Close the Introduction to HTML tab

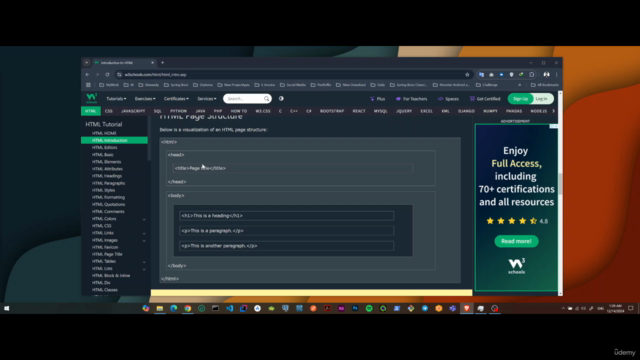pos(152,63)
